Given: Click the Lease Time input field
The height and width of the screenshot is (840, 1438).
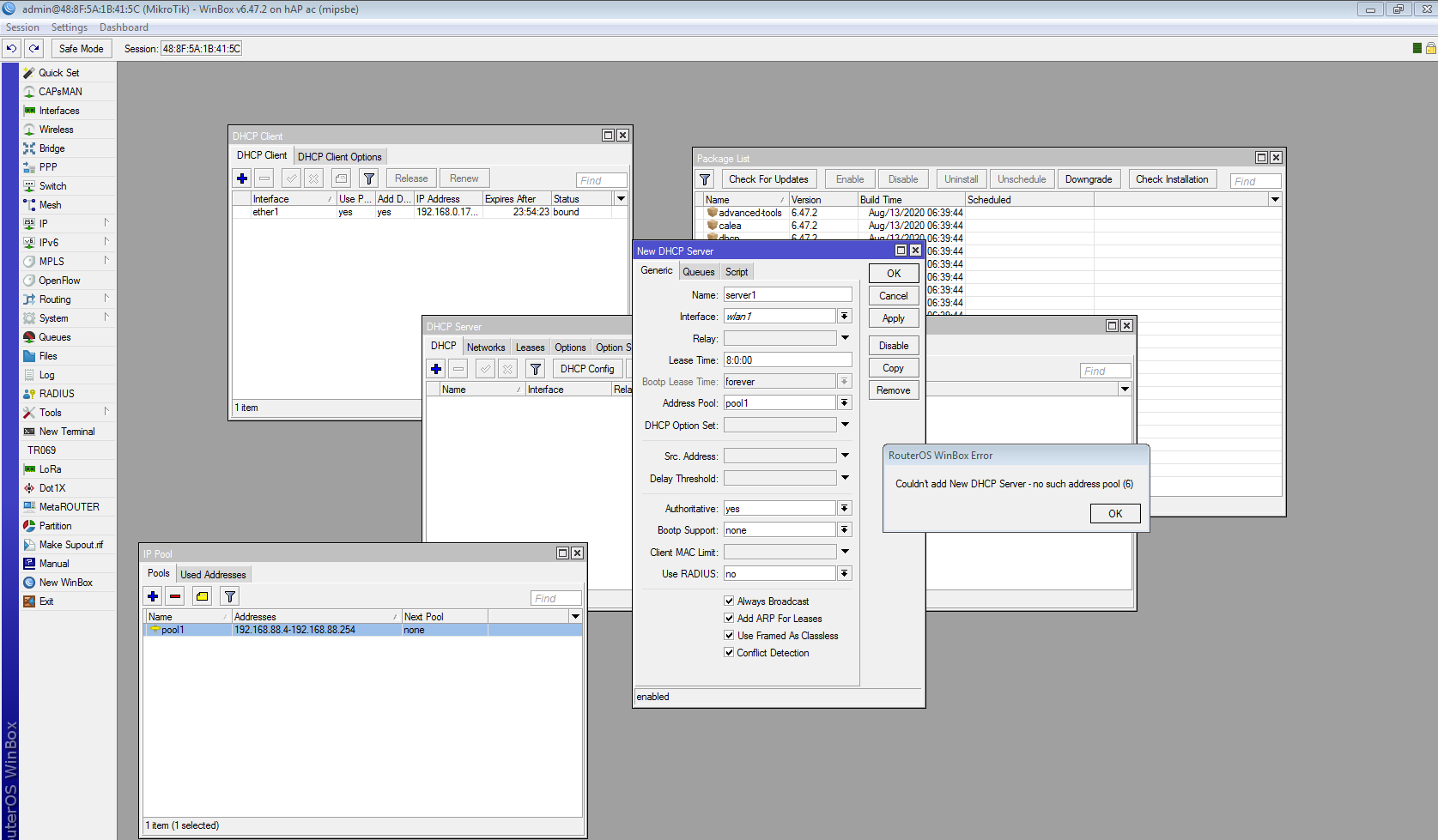Looking at the screenshot, I should [787, 360].
